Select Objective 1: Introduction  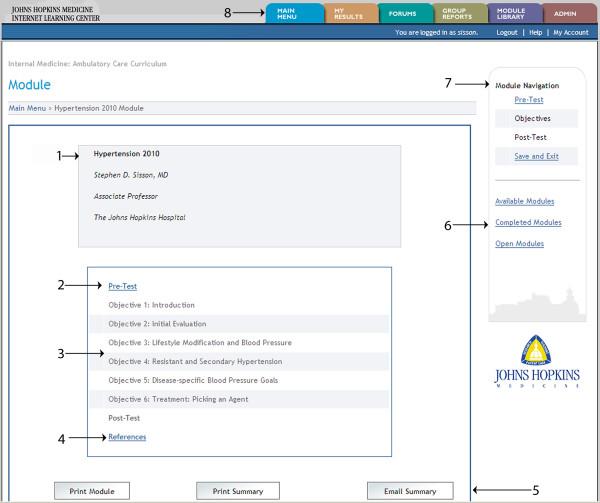(152, 305)
